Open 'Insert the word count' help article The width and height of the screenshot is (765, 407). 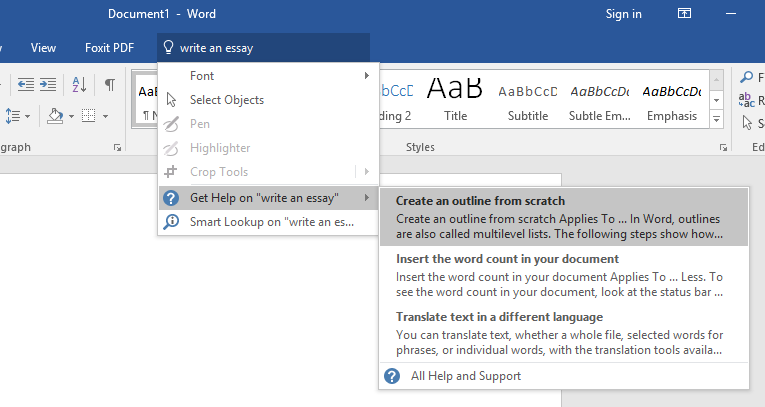(564, 275)
